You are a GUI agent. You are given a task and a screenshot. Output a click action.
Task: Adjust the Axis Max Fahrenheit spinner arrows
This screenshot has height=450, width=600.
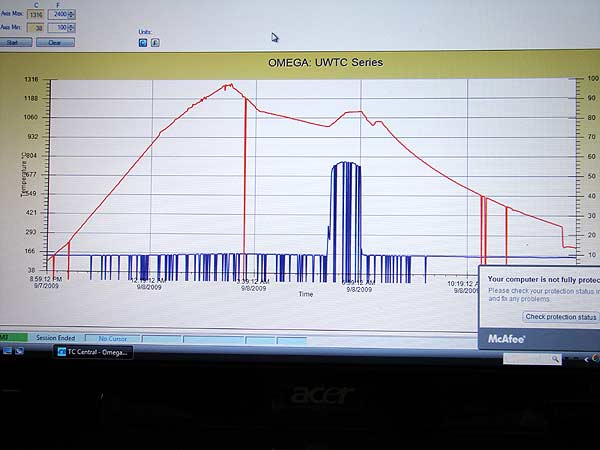[72, 15]
